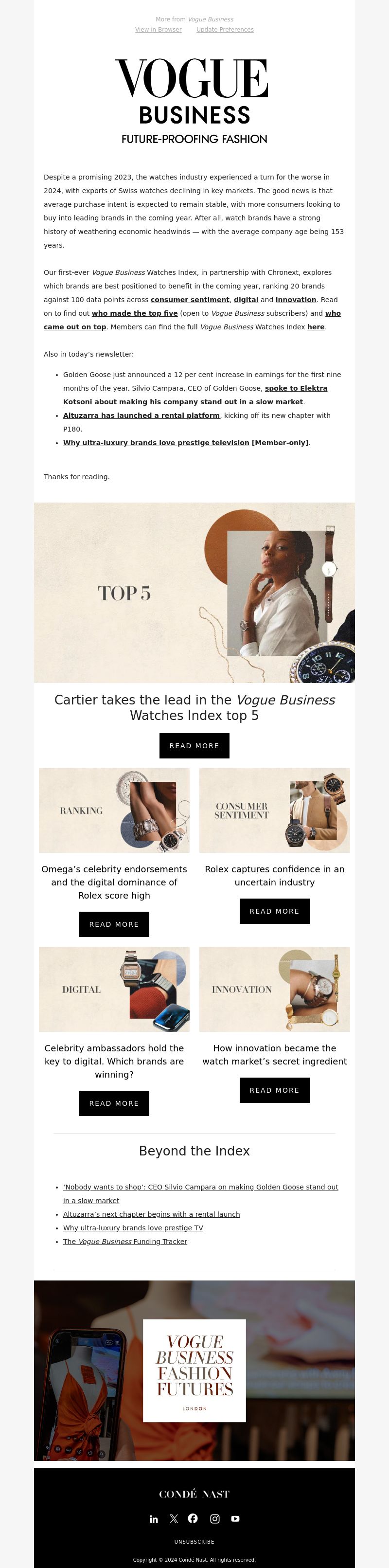This screenshot has height=1568, width=389.
Task: Click View in Browser link
Action: click(x=159, y=29)
